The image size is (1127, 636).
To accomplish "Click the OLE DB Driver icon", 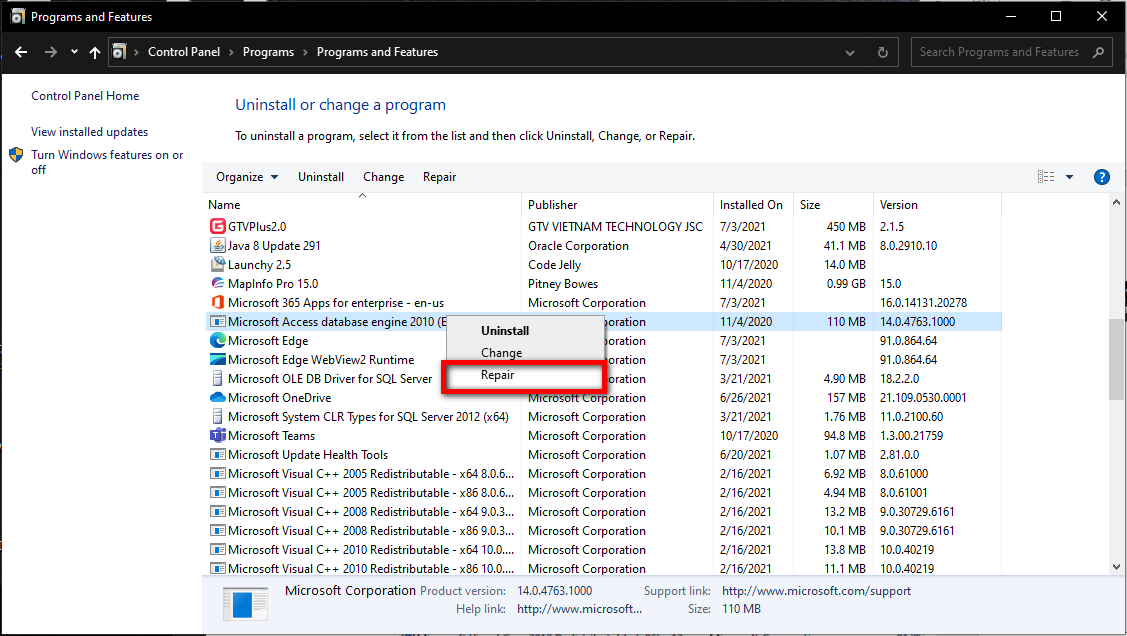I will pyautogui.click(x=217, y=379).
